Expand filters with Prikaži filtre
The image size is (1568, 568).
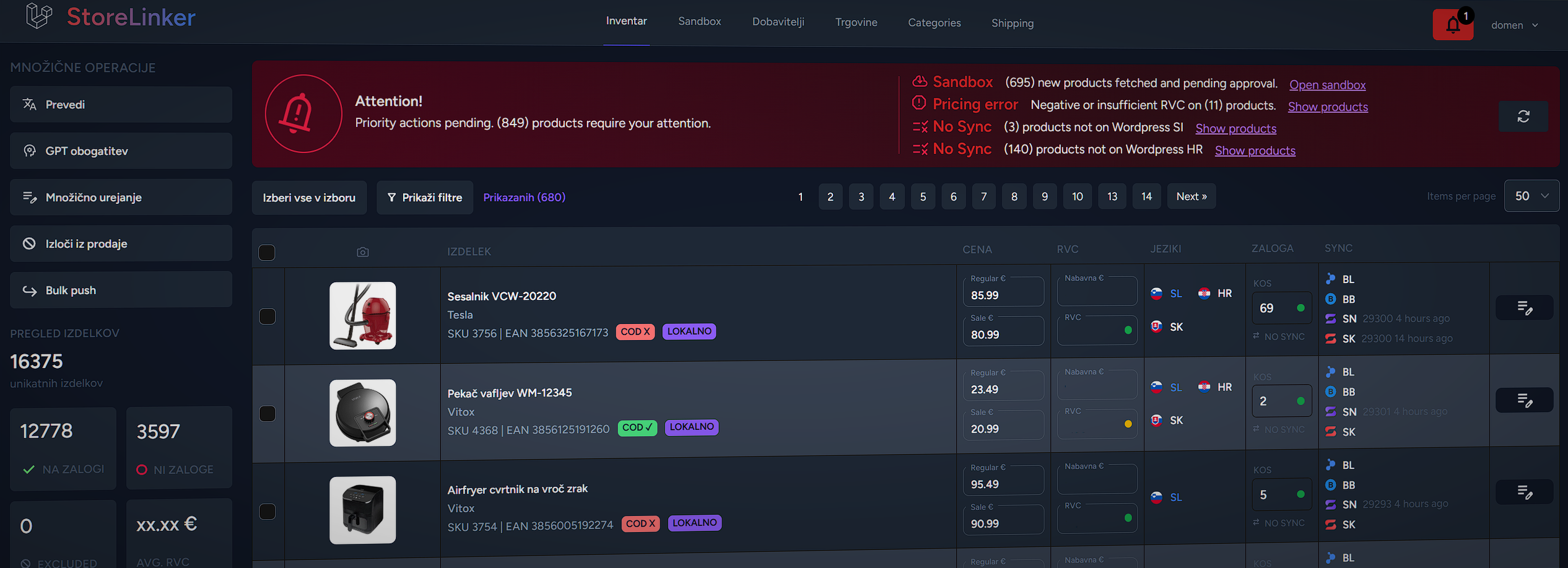(425, 198)
